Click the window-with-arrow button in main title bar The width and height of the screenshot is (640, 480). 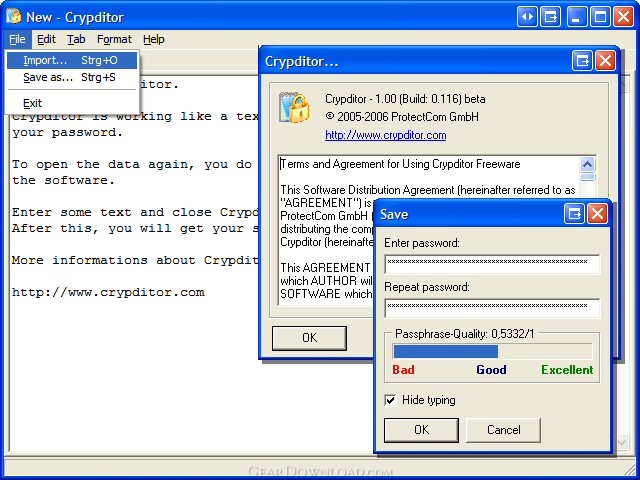coord(551,16)
